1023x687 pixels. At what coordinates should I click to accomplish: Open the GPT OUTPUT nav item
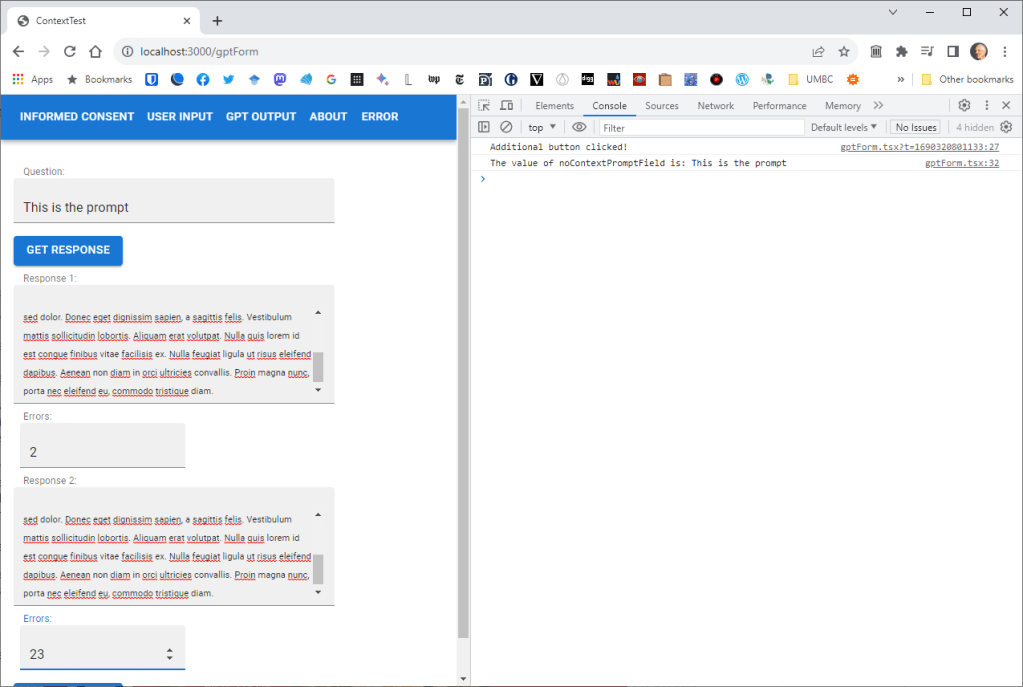pyautogui.click(x=261, y=116)
